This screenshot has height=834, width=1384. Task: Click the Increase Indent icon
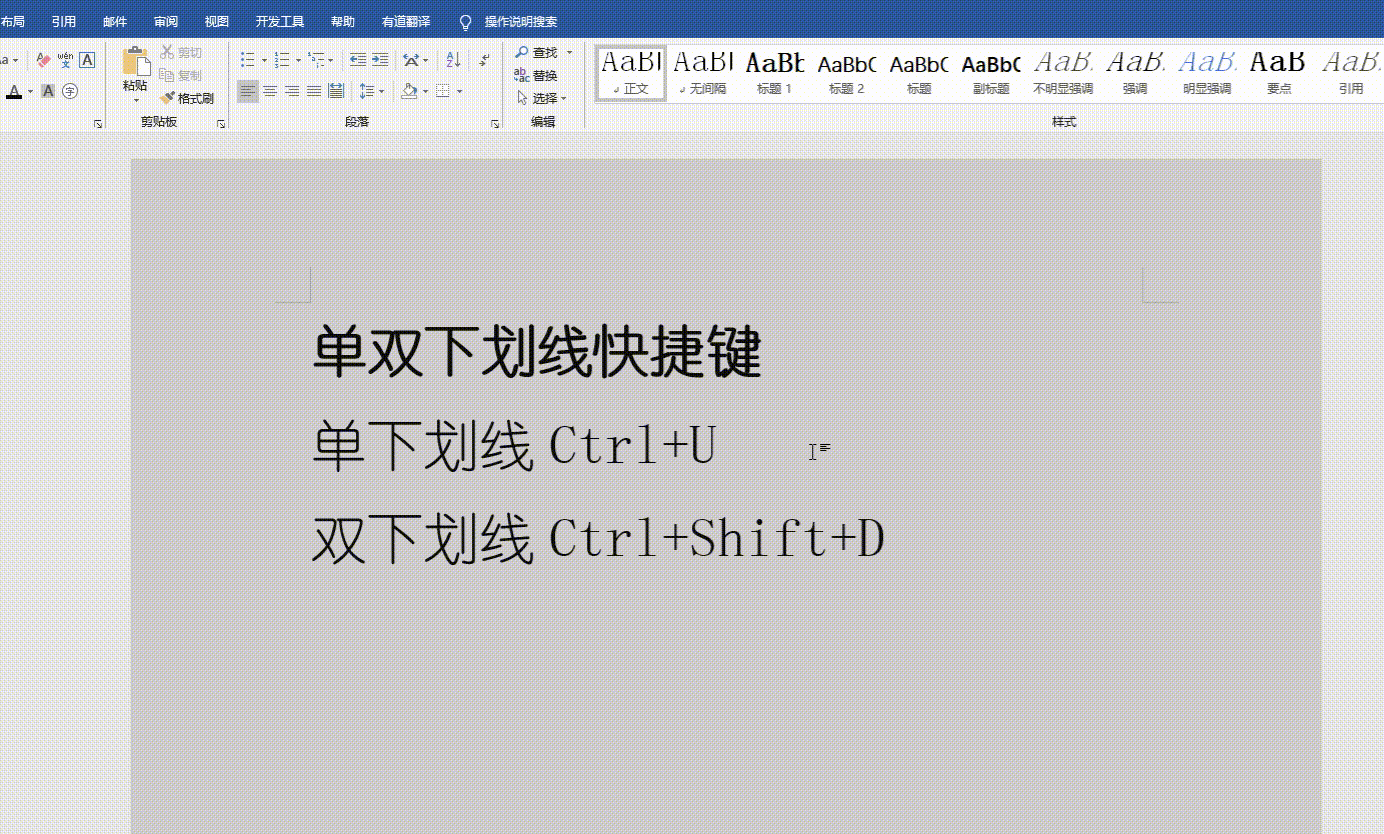tap(382, 59)
